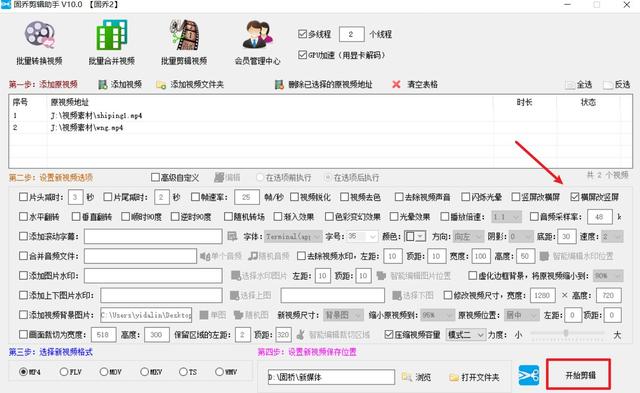Toggle 多线程 multithread checkbox
Image resolution: width=640 pixels, height=393 pixels.
point(302,34)
